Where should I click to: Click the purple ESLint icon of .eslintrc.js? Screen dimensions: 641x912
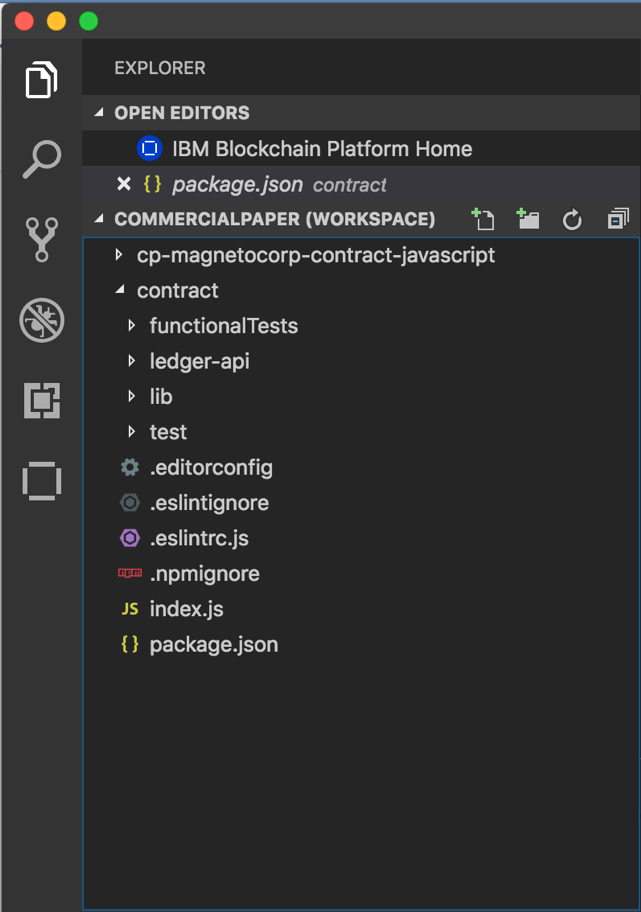pos(130,538)
